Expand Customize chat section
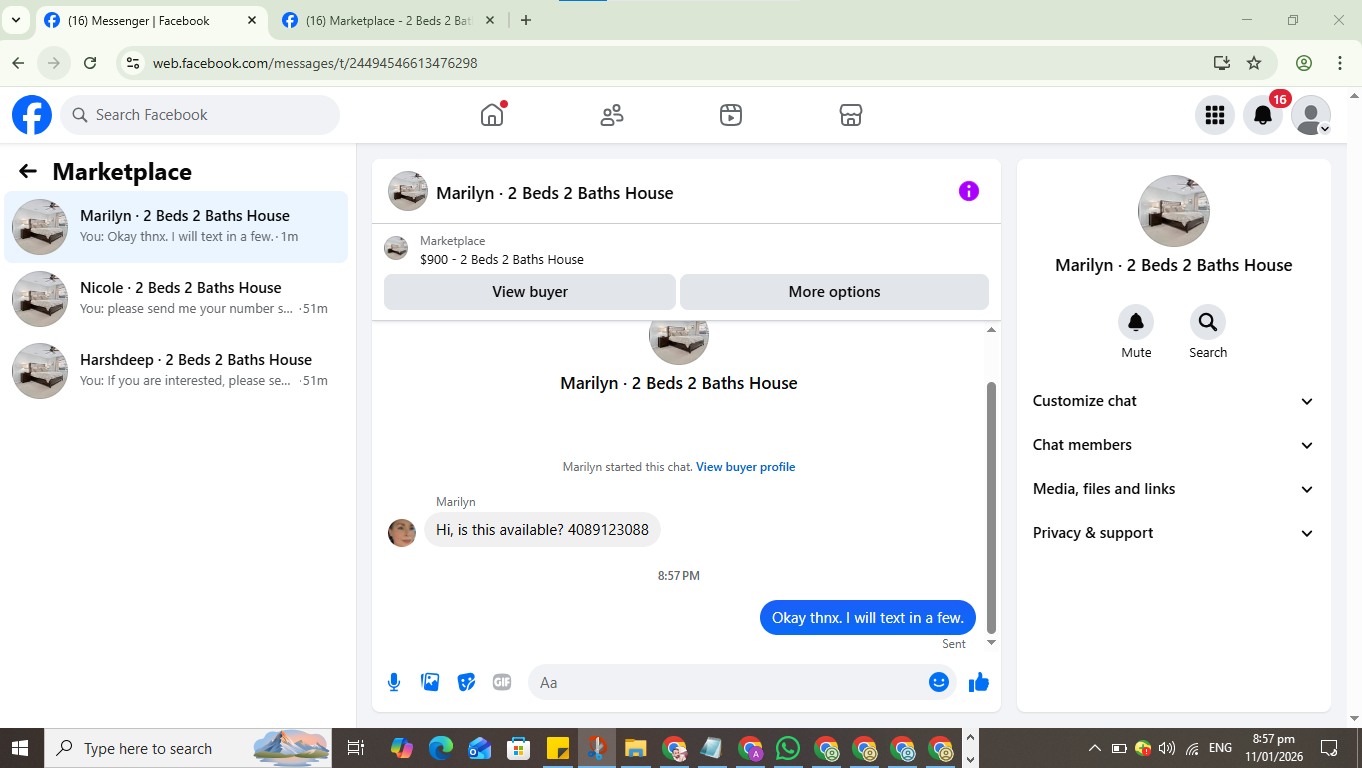1362x768 pixels. pos(1174,401)
